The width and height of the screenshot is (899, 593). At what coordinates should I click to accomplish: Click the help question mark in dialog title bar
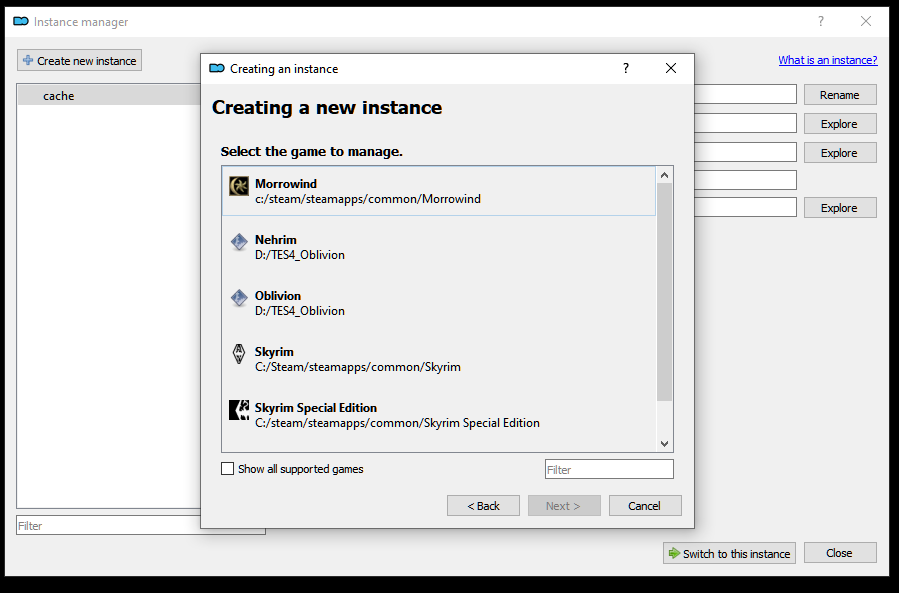(x=626, y=68)
